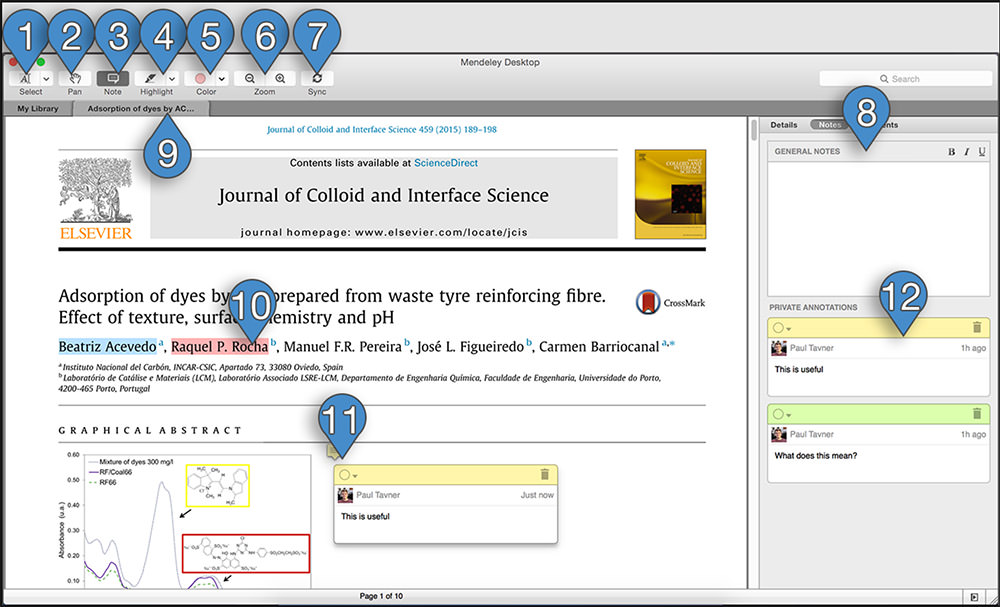Image resolution: width=1000 pixels, height=607 pixels.
Task: Click Paul Tavner's avatar in the 1h-ago yellow annotation
Action: (779, 348)
